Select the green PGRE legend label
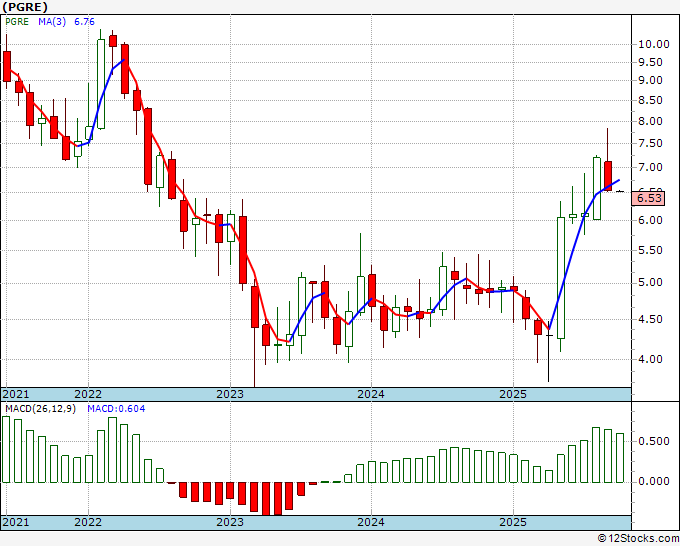The width and height of the screenshot is (680, 546). pyautogui.click(x=17, y=22)
